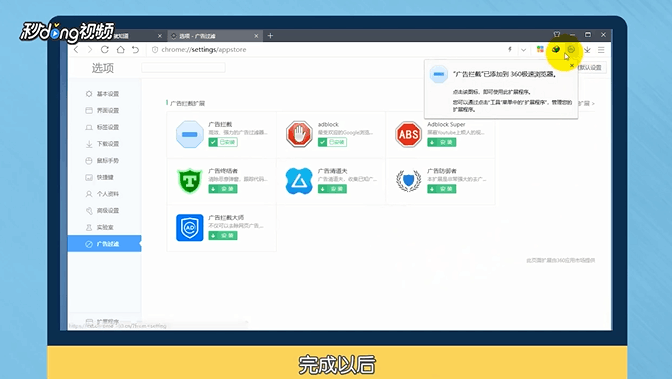Open the downloads arrow icon

587,50
